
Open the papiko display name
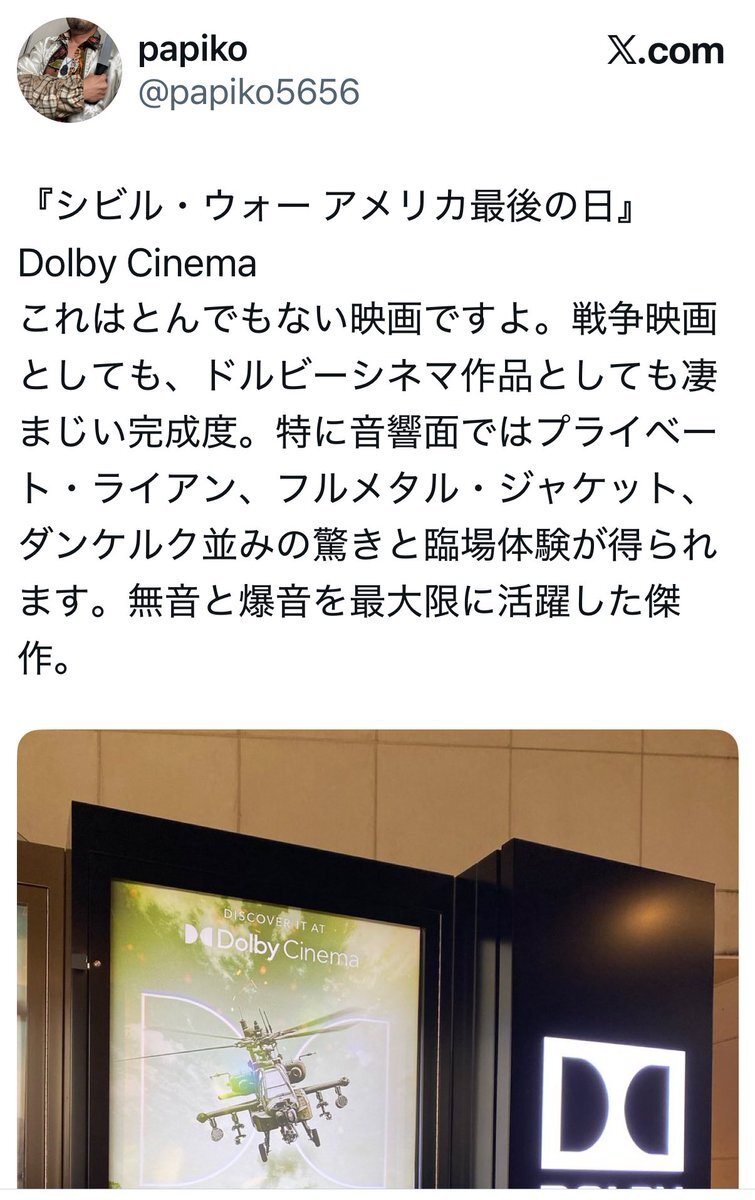[x=192, y=47]
